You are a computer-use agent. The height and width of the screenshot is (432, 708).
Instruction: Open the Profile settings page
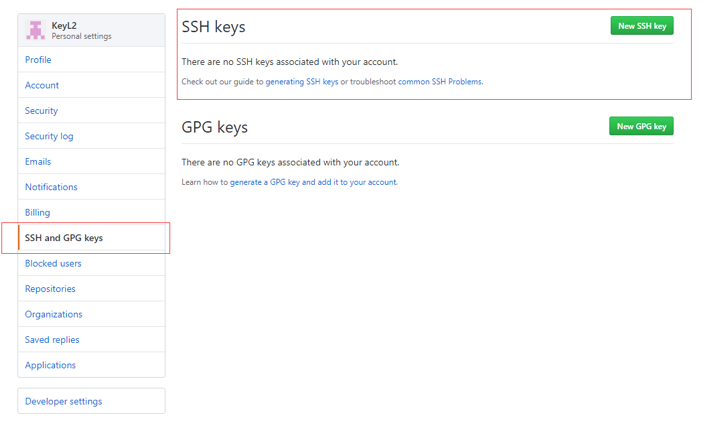tap(38, 60)
